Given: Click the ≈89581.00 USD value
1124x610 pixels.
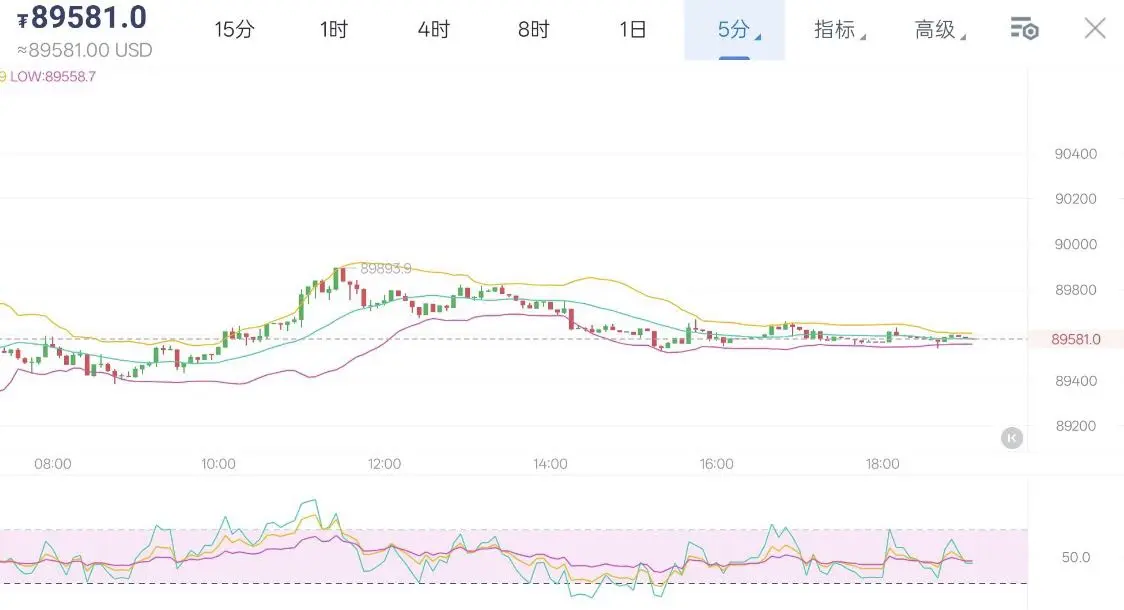Looking at the screenshot, I should (85, 50).
